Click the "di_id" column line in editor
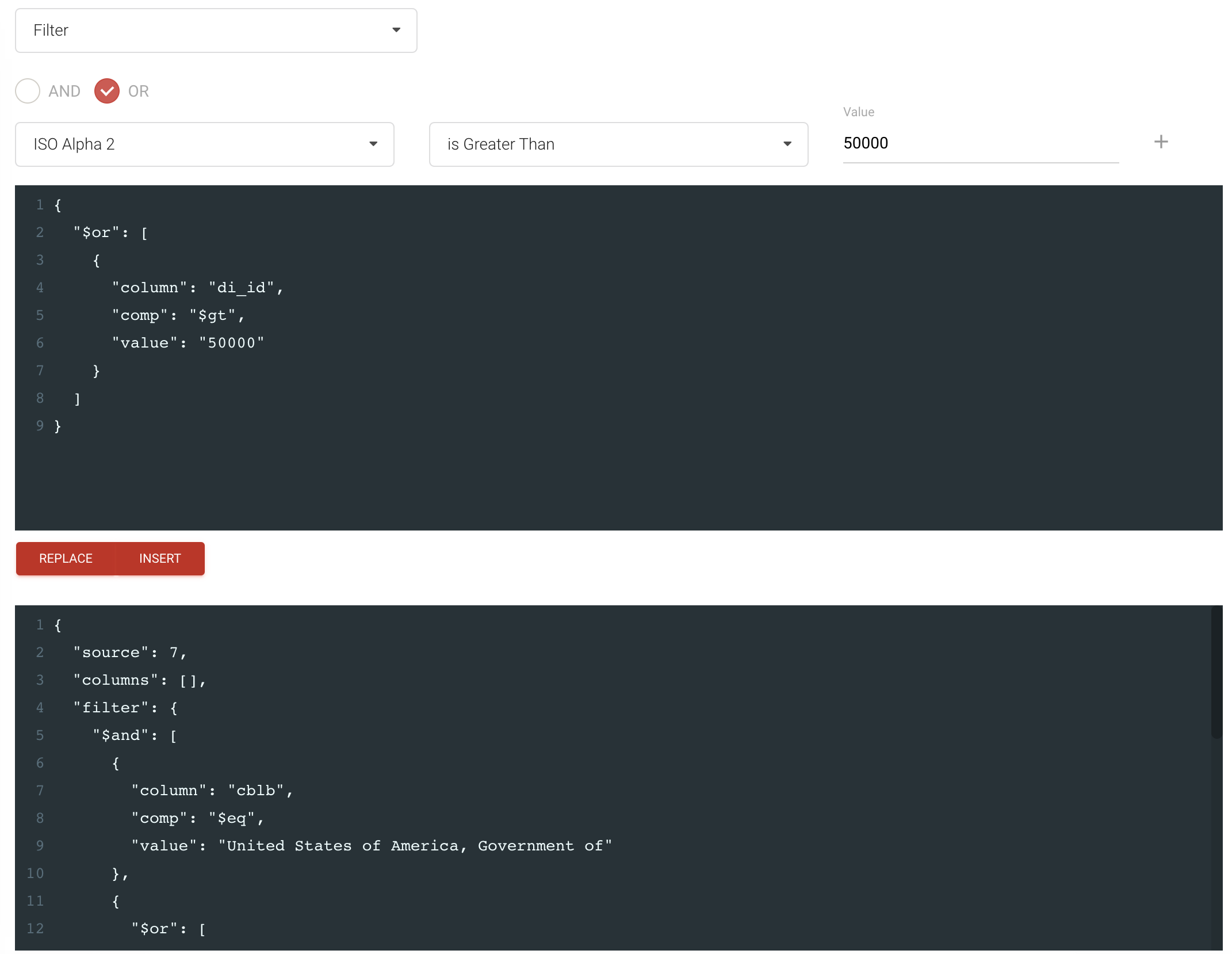Viewport: 1232px width, 954px height. pyautogui.click(x=197, y=288)
